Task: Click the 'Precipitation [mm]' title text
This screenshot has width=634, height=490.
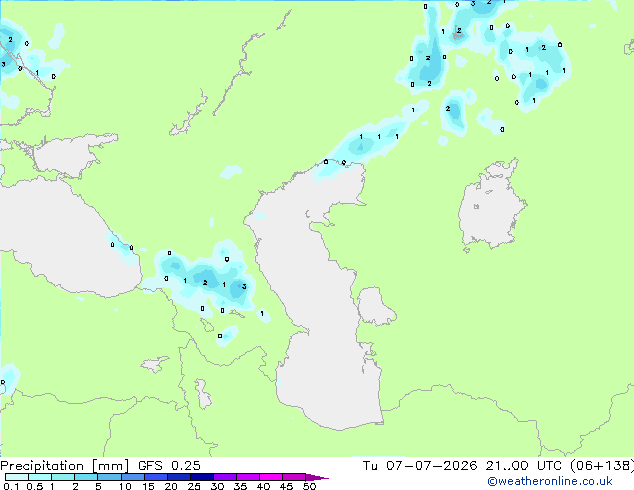Action: click(x=64, y=466)
